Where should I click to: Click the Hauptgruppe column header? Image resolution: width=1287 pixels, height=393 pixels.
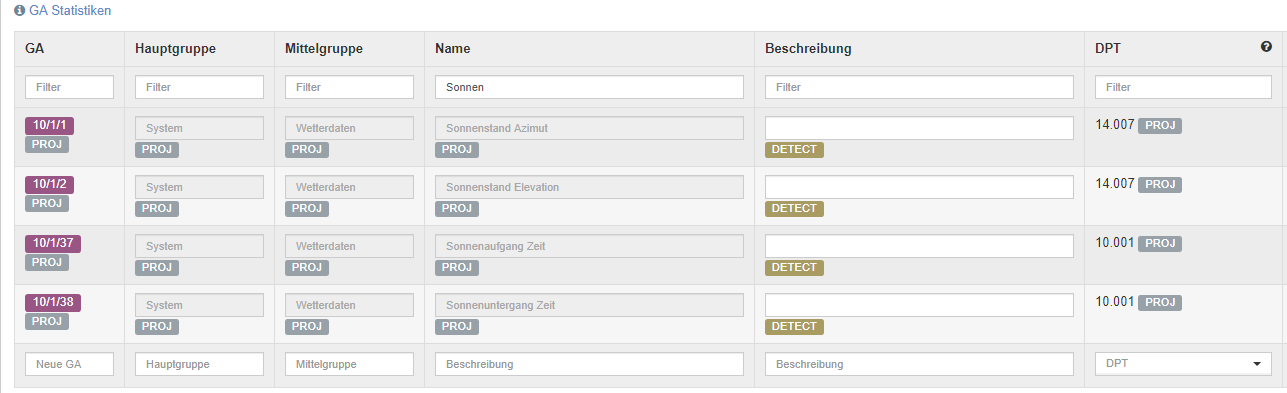coord(175,48)
